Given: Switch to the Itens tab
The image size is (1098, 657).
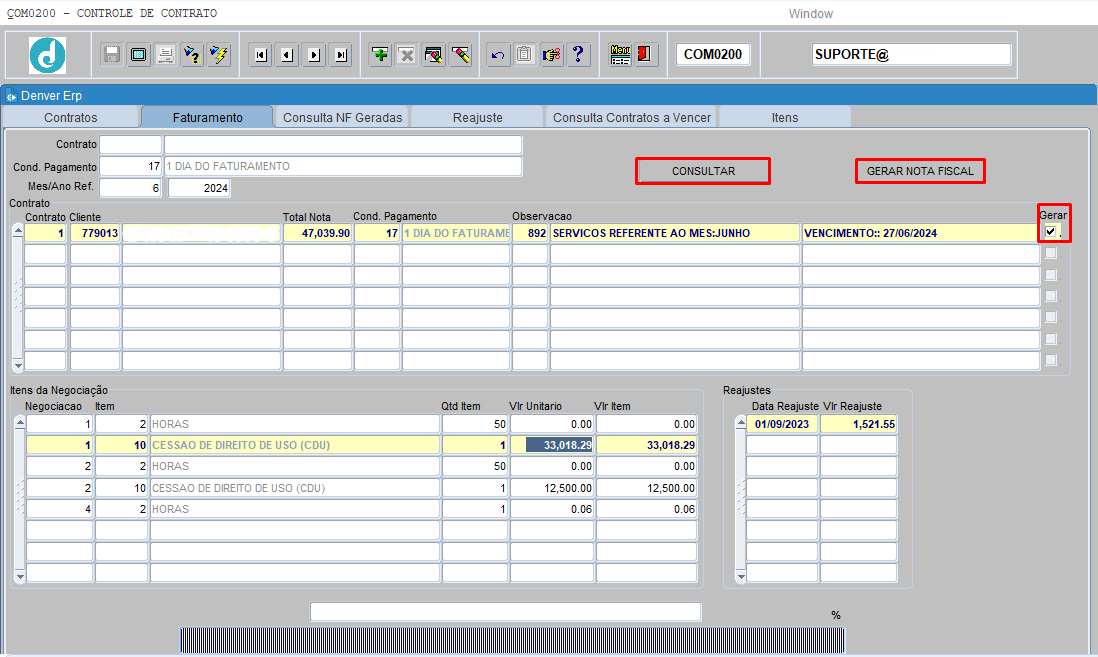Looking at the screenshot, I should click(785, 117).
